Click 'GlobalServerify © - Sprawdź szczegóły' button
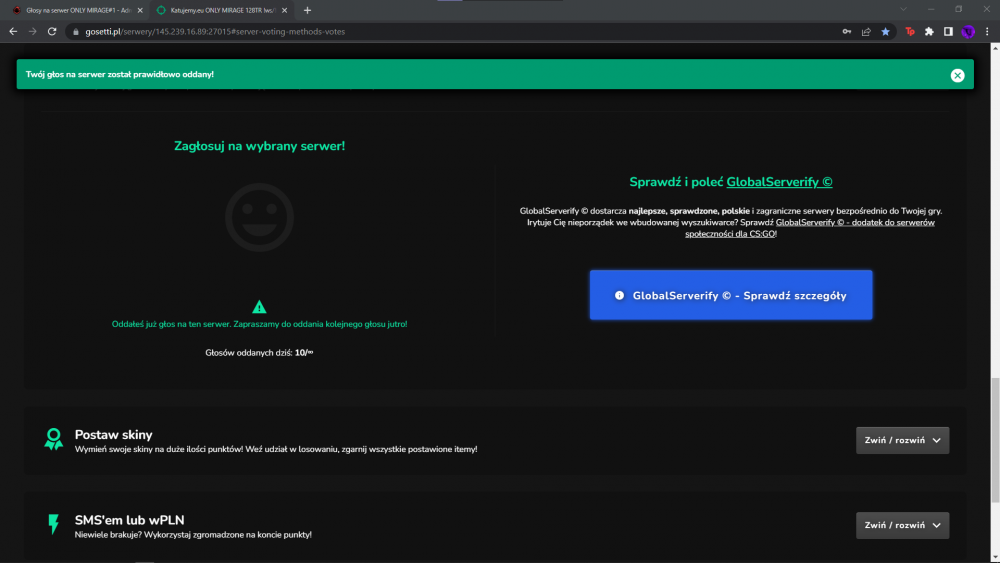The height and width of the screenshot is (563, 1000). (x=731, y=295)
